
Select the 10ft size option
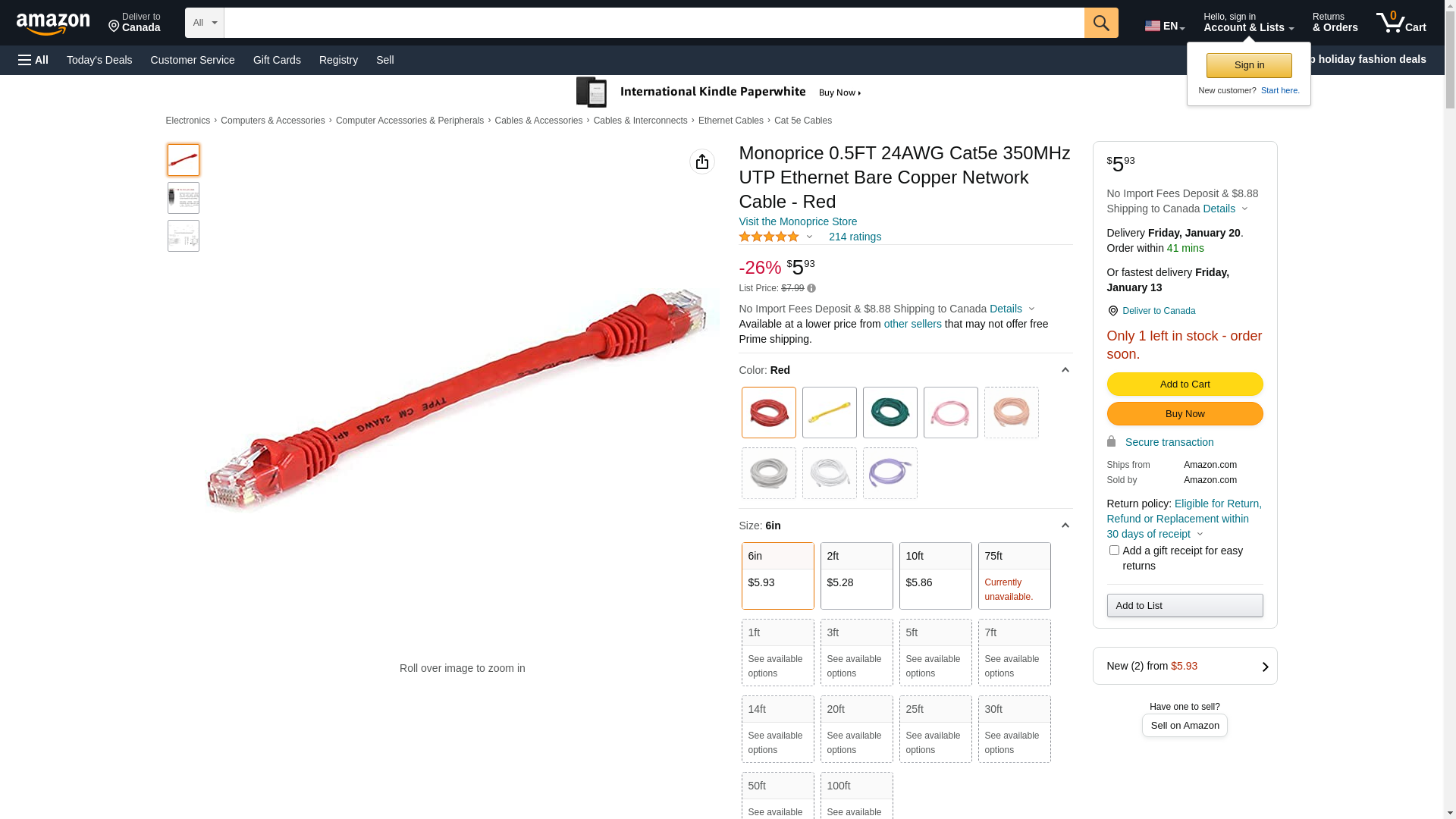(x=935, y=576)
